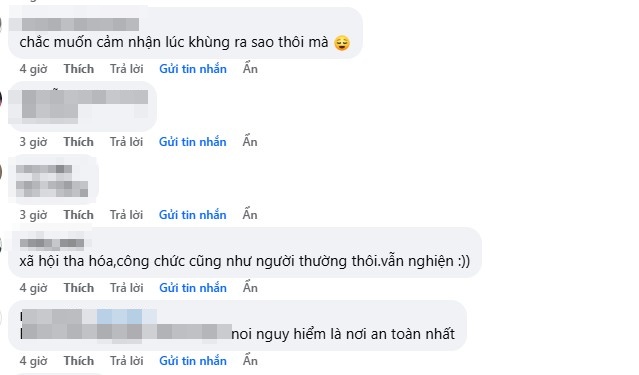Click Trả lời under the 'chắc muốn cảm nhận' comment
This screenshot has width=639, height=375.
[126, 69]
